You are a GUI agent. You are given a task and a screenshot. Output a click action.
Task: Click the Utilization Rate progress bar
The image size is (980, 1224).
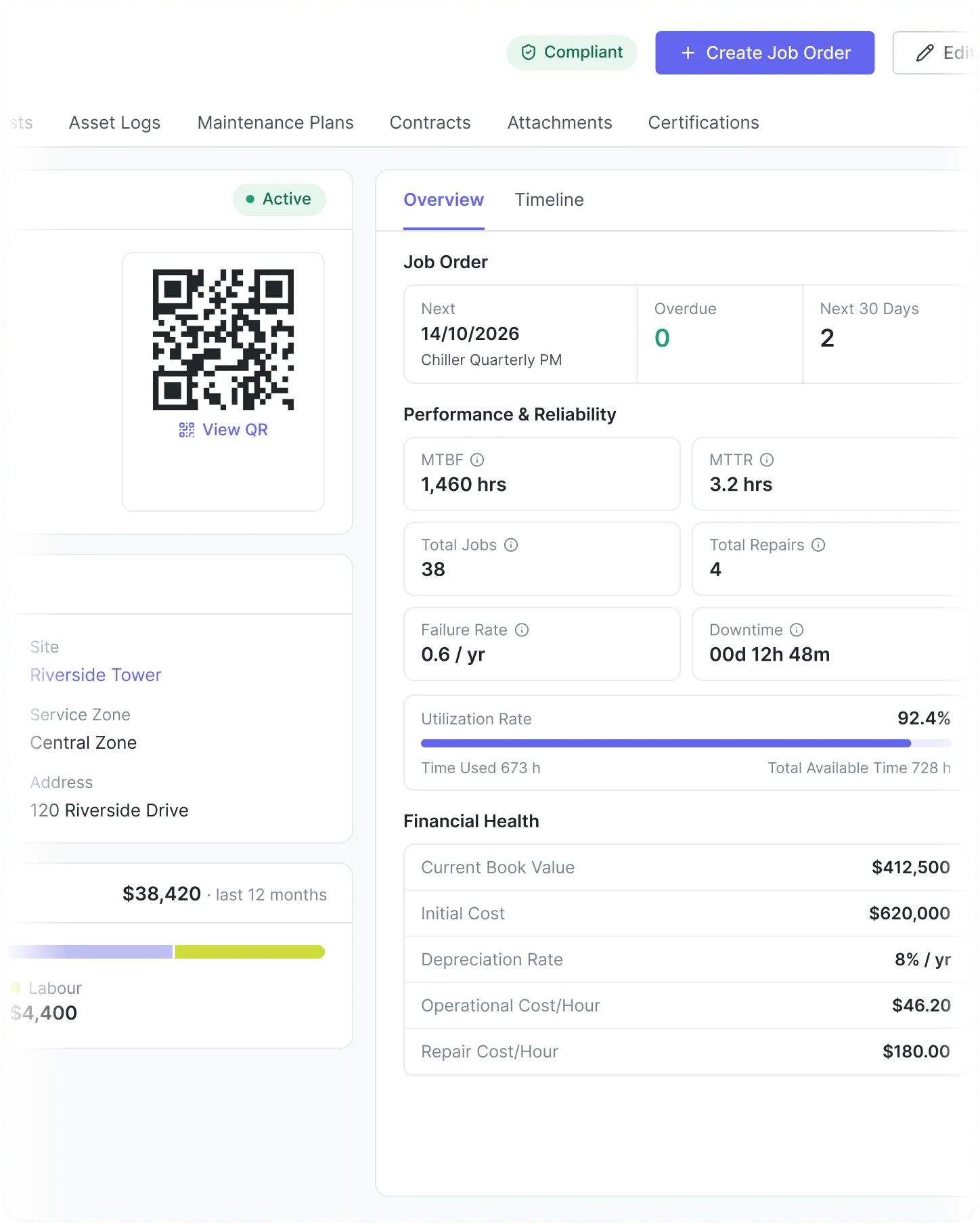point(686,743)
